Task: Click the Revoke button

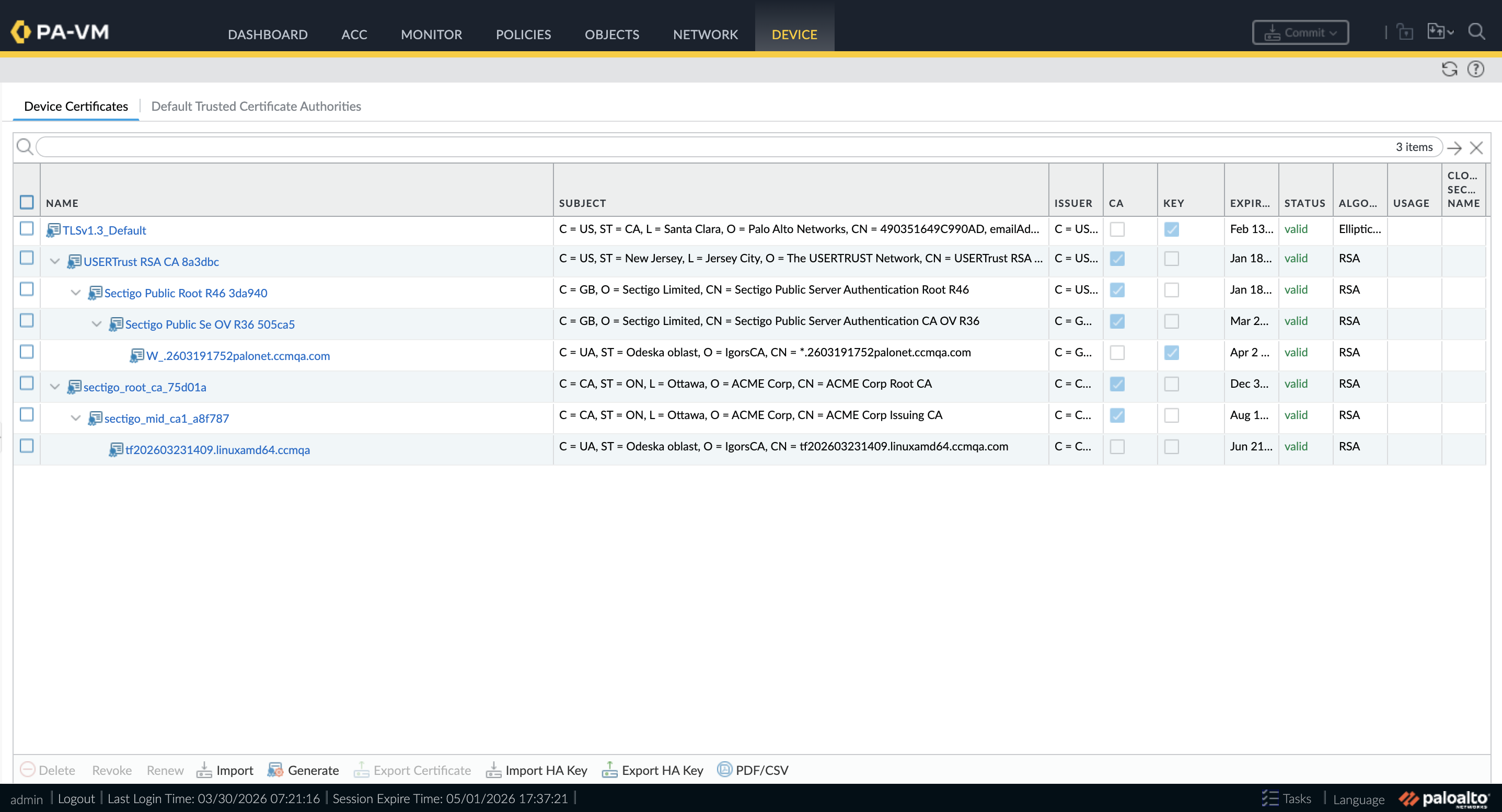Action: click(112, 770)
